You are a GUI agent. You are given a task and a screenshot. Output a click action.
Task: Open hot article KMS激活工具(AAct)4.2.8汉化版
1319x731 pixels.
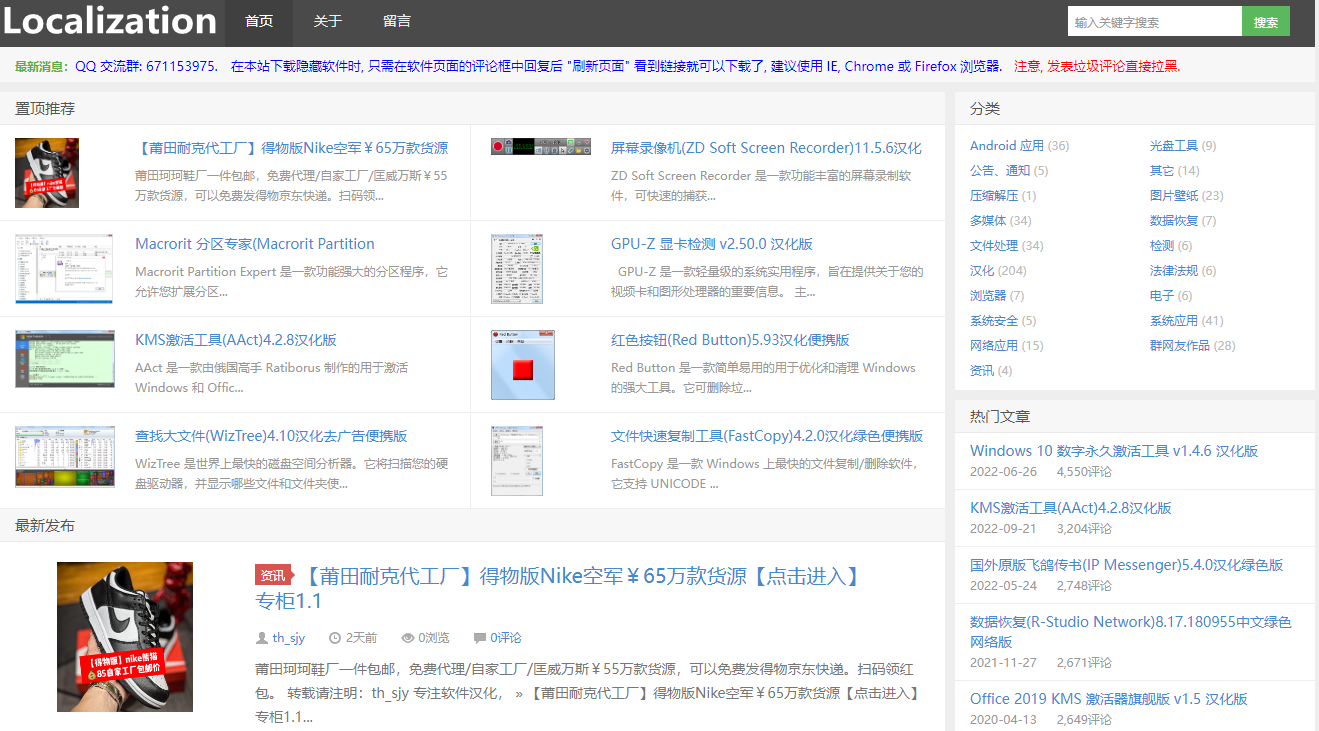click(x=1071, y=508)
